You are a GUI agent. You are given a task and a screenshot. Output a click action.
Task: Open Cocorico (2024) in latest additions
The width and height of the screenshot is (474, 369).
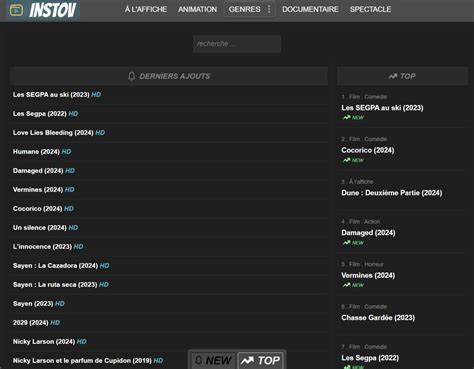(37, 209)
